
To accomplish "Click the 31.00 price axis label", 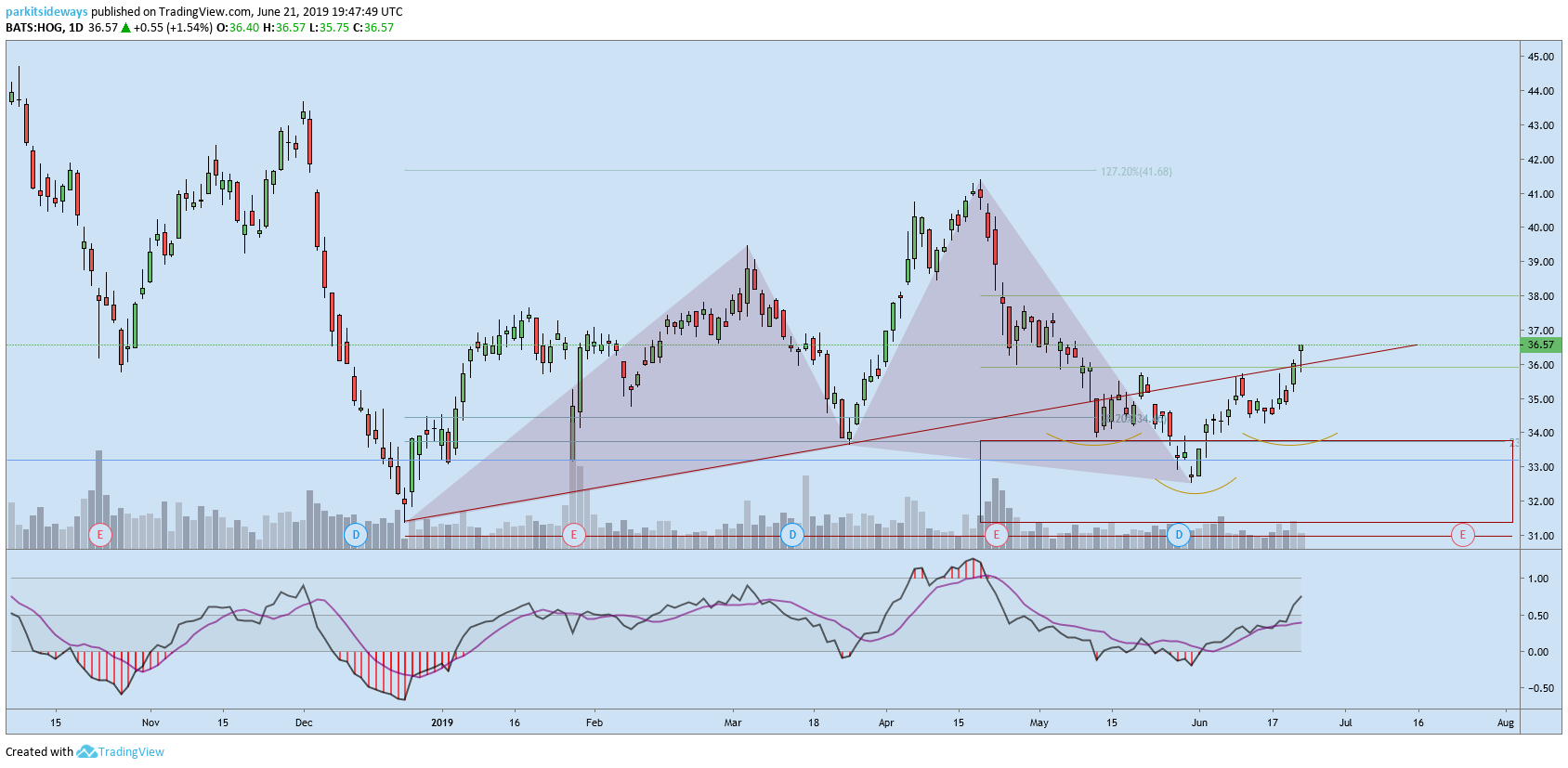I will [x=1540, y=536].
